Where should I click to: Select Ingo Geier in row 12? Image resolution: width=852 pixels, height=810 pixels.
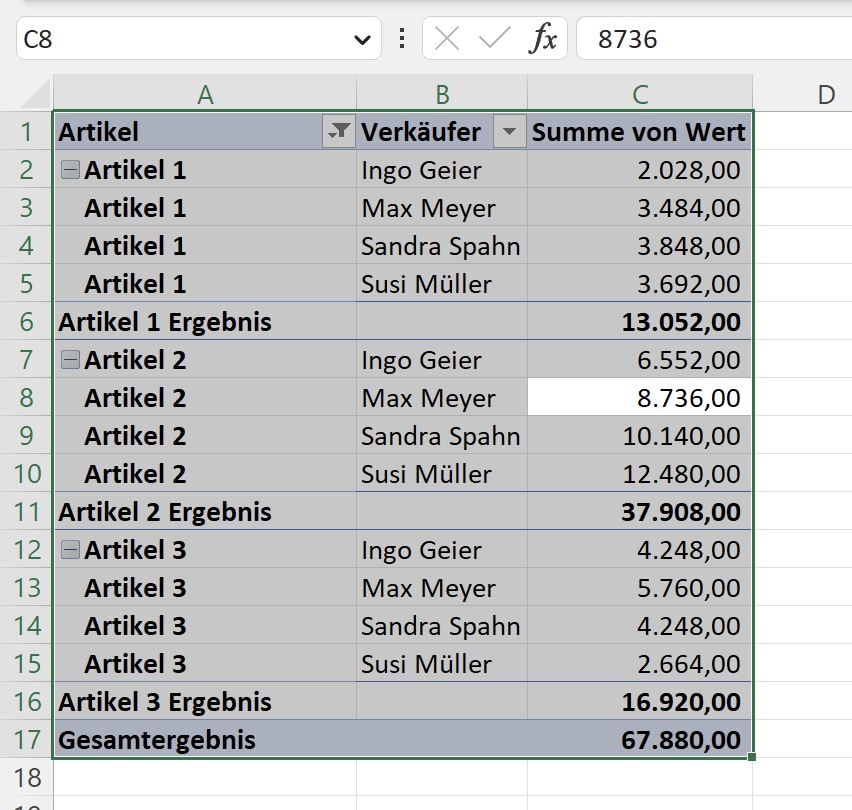point(442,550)
